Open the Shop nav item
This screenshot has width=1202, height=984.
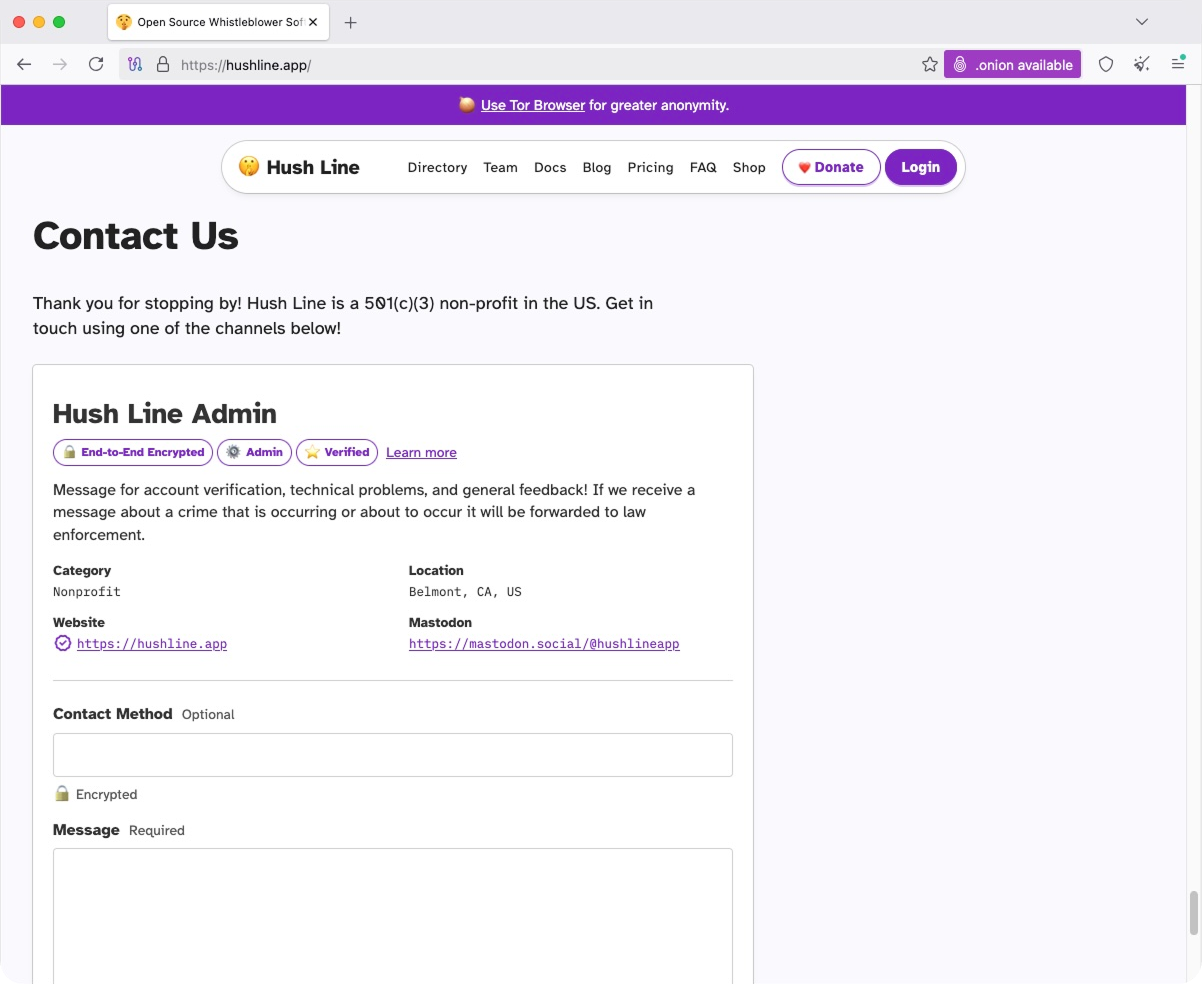click(x=749, y=167)
